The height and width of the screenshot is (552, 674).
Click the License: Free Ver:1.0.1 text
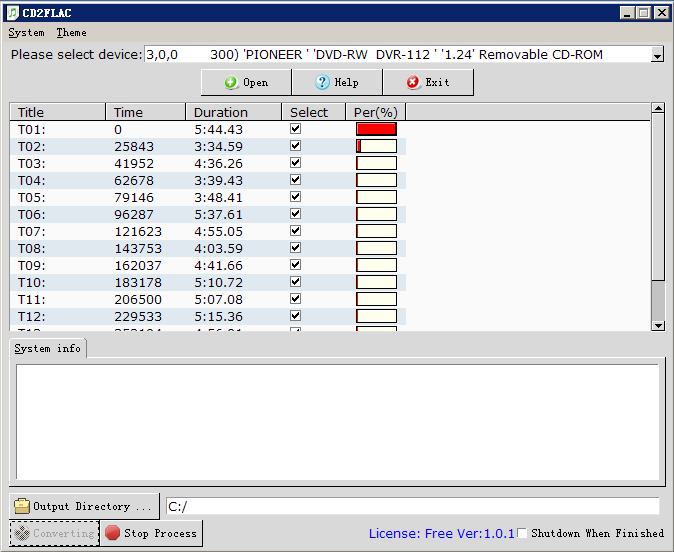click(x=441, y=534)
